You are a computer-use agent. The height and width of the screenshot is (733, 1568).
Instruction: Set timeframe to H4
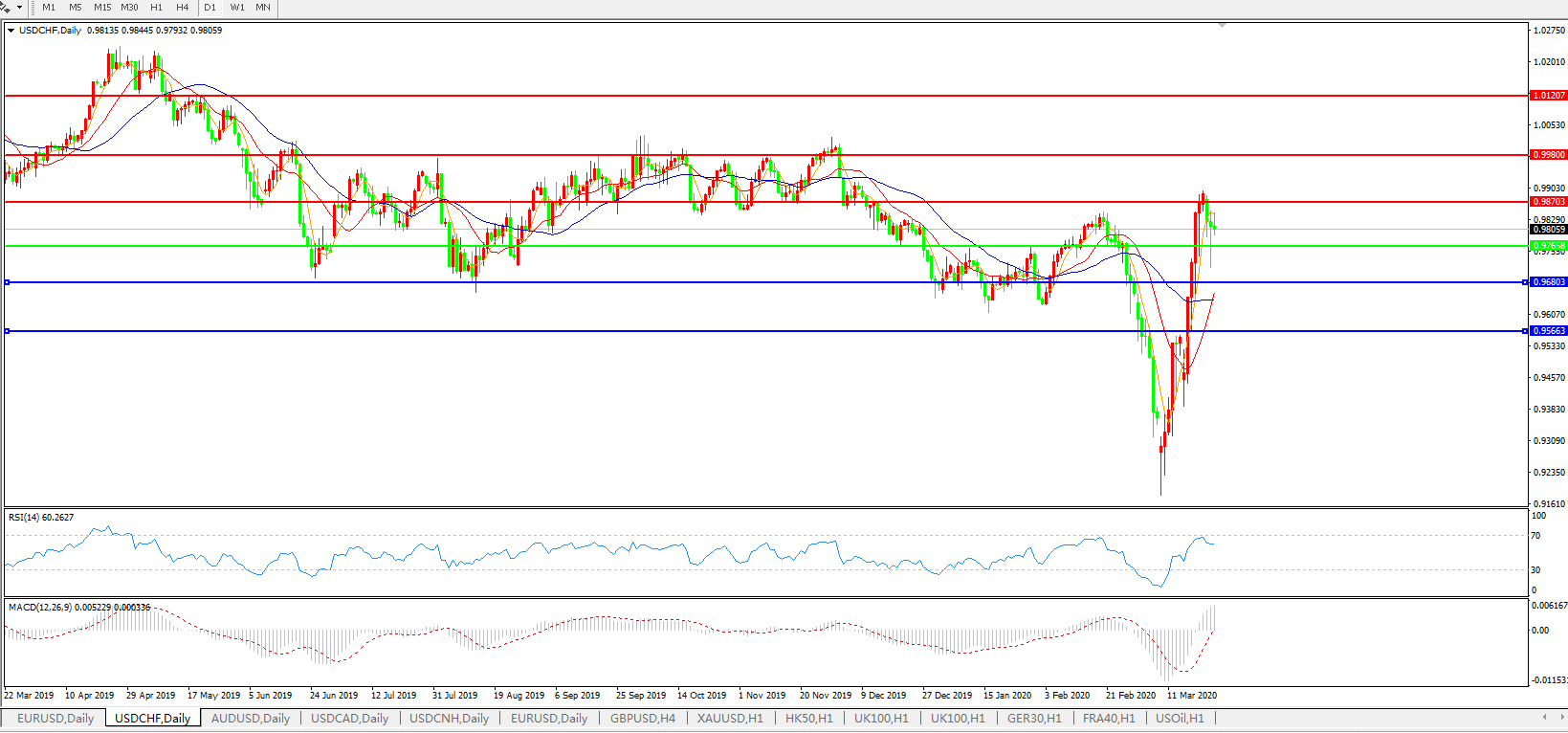182,8
